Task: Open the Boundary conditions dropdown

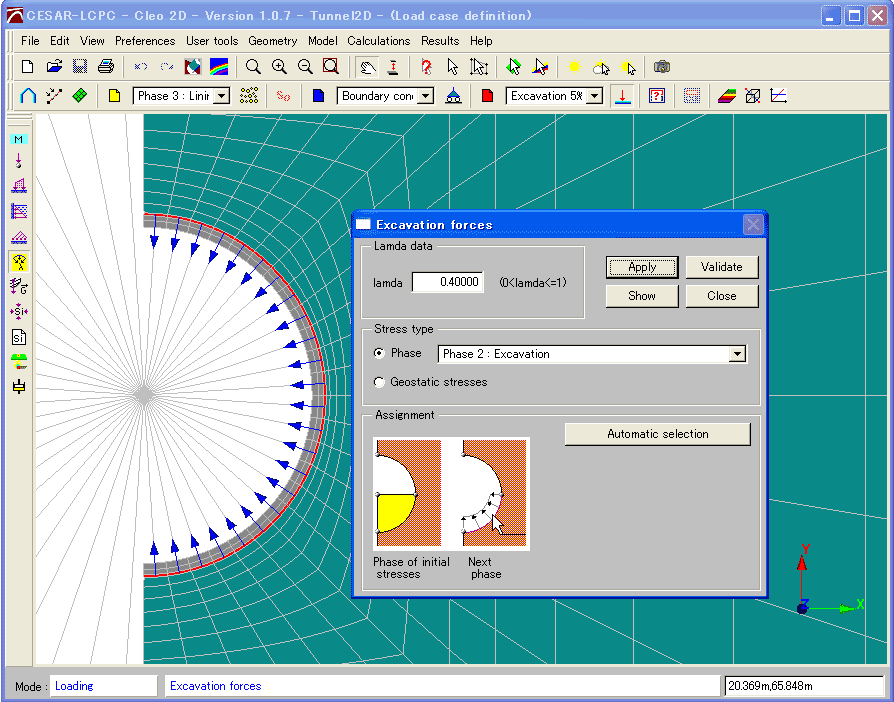Action: tap(425, 96)
